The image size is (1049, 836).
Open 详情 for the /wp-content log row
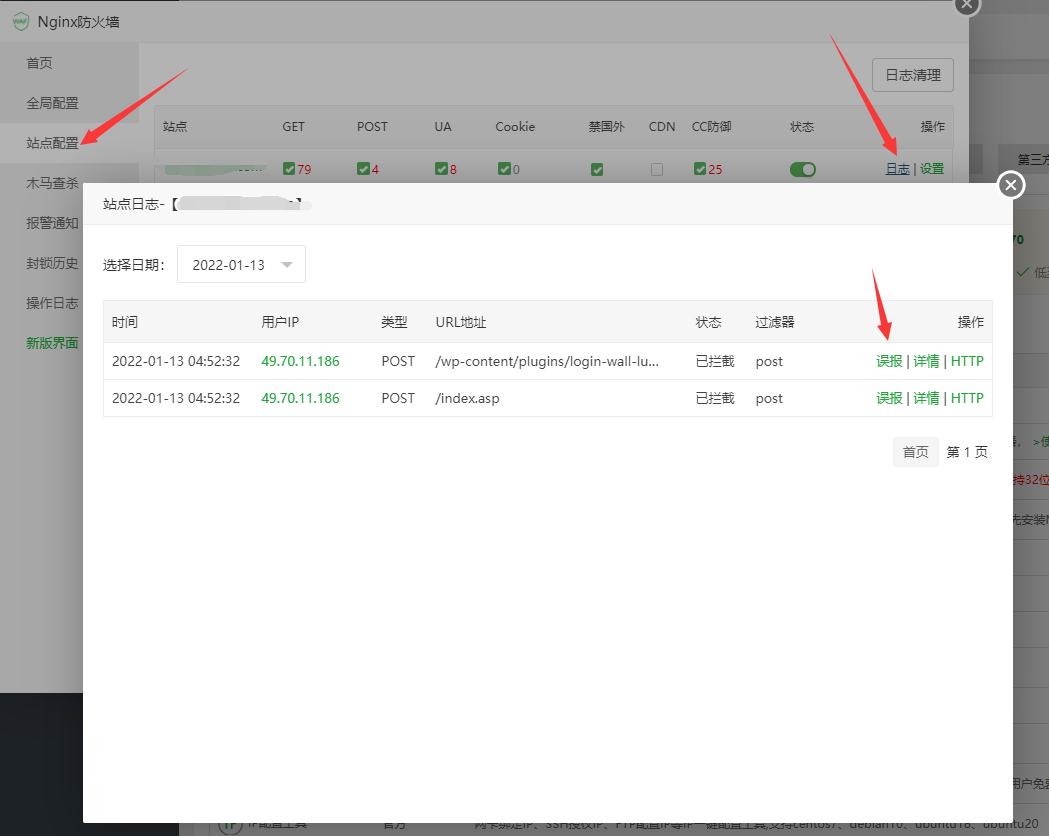[x=927, y=361]
